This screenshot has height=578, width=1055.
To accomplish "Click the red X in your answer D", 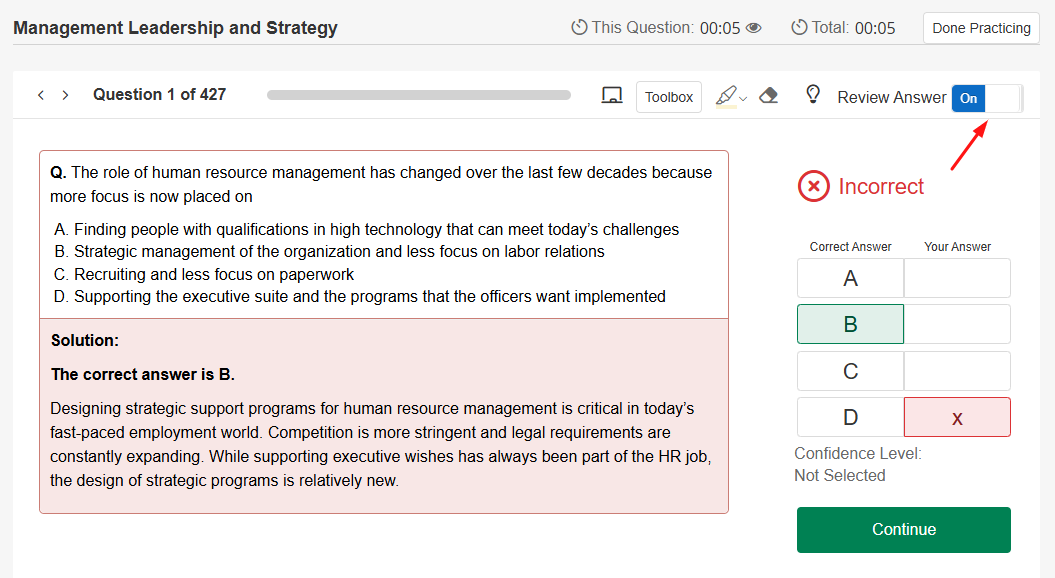I will (957, 418).
